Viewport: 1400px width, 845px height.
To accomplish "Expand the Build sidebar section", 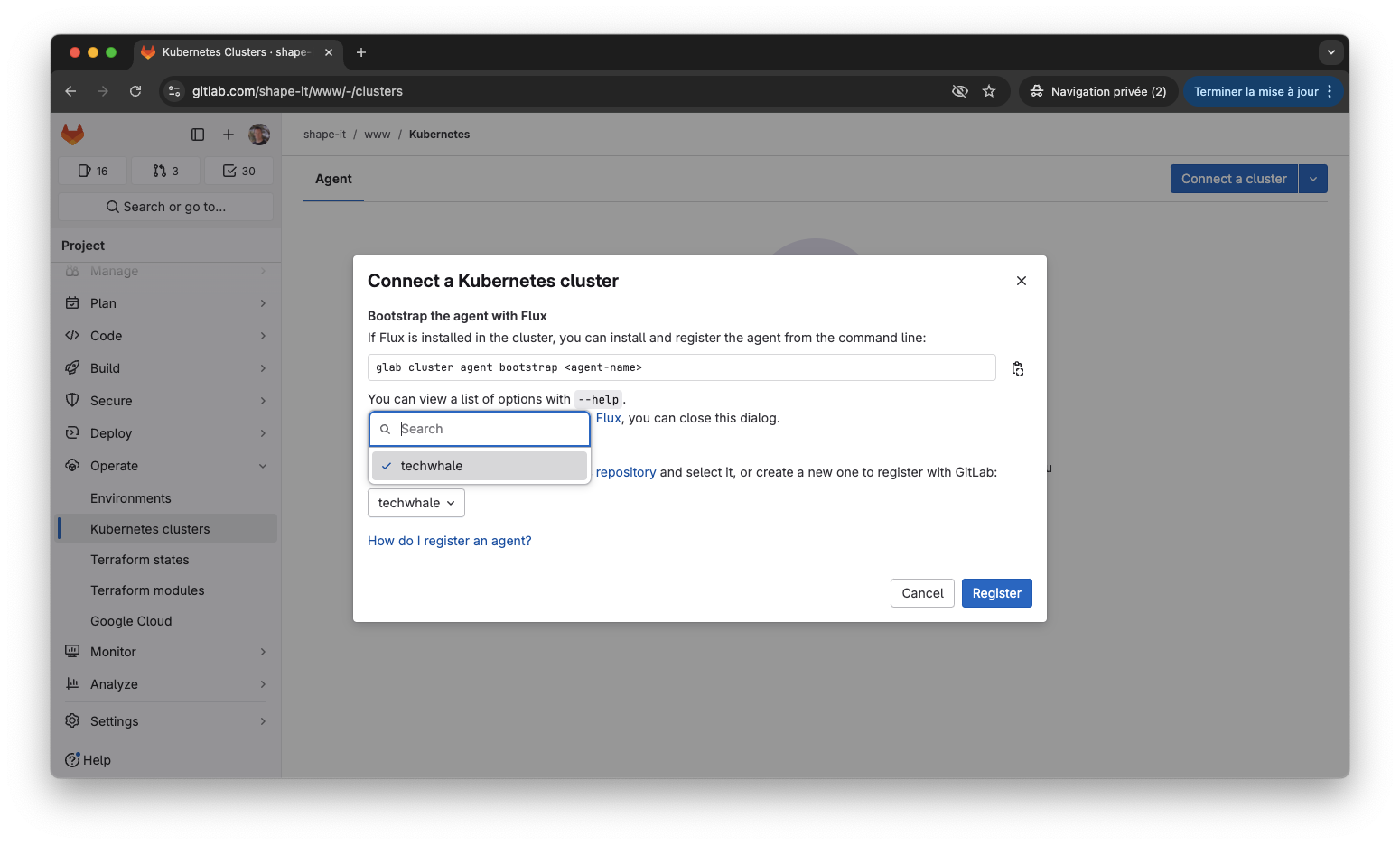I will pos(166,368).
